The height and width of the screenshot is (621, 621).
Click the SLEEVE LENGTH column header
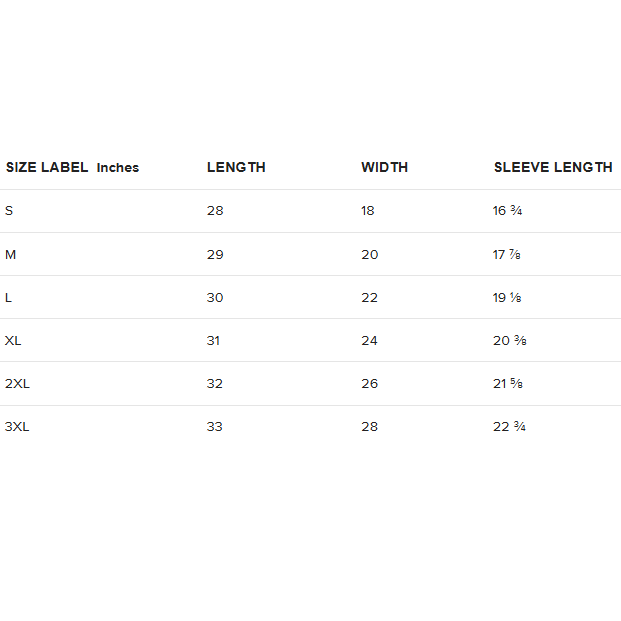tap(552, 167)
